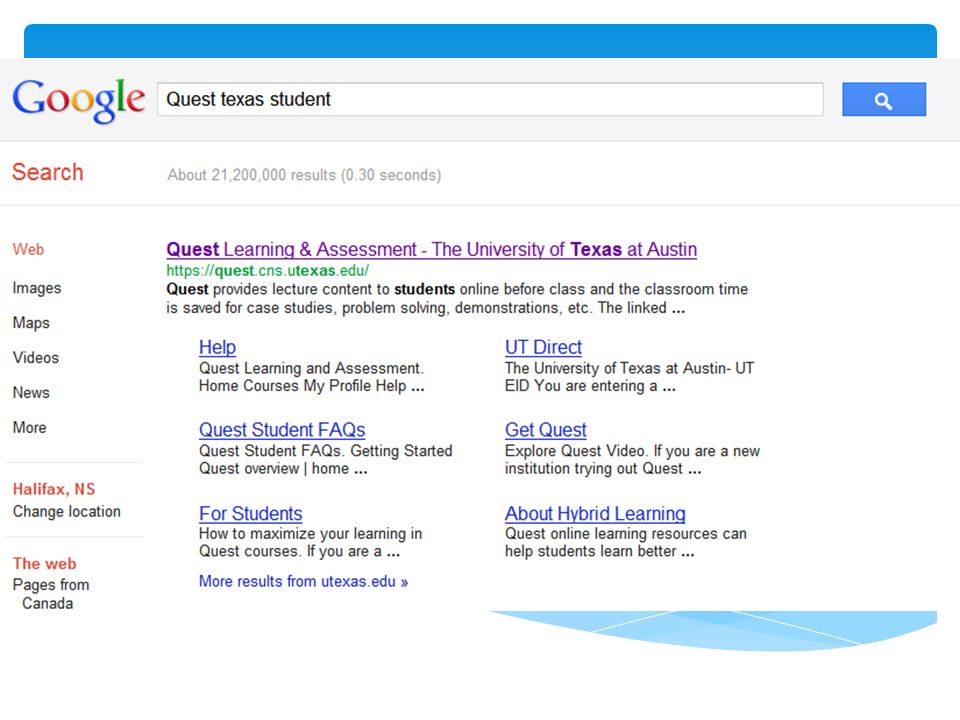This screenshot has width=960, height=720.
Task: Open the Help sitelink
Action: click(217, 347)
